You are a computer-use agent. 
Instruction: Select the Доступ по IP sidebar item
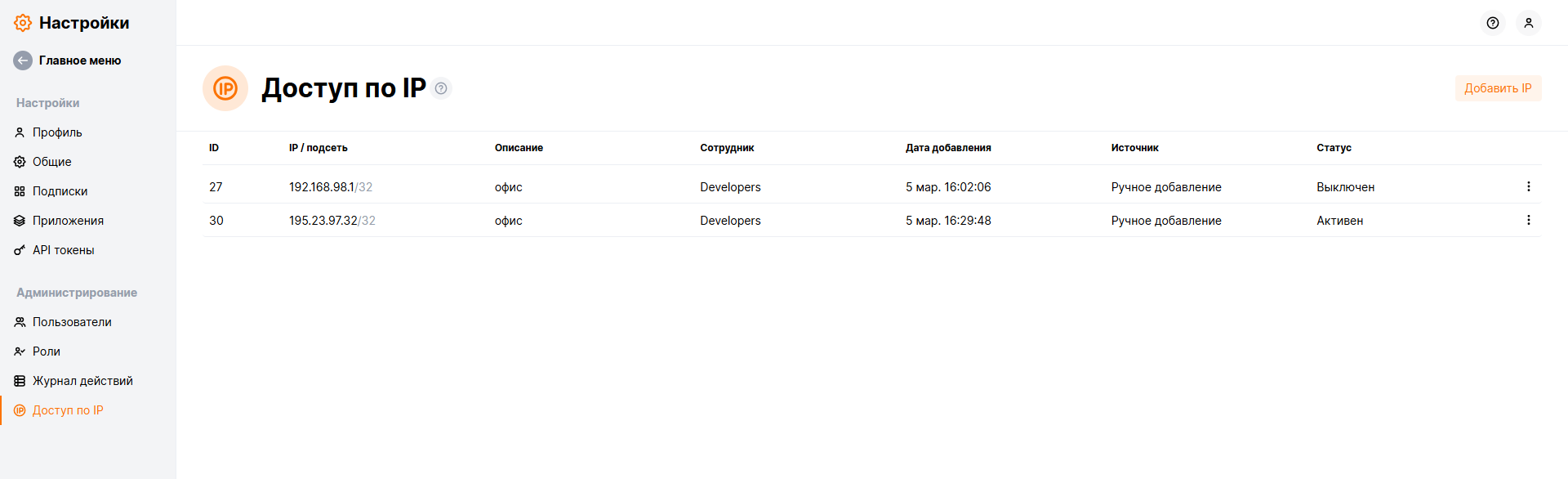point(68,410)
